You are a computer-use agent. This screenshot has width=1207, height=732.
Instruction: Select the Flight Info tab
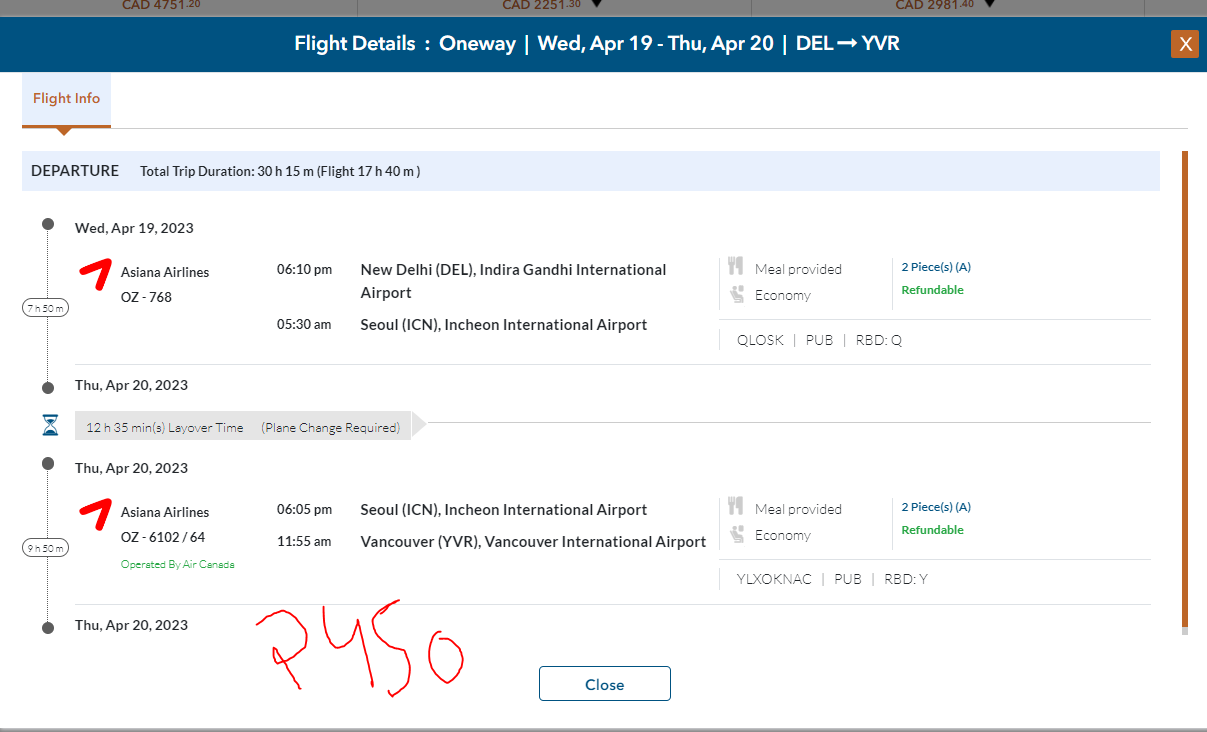pos(66,99)
